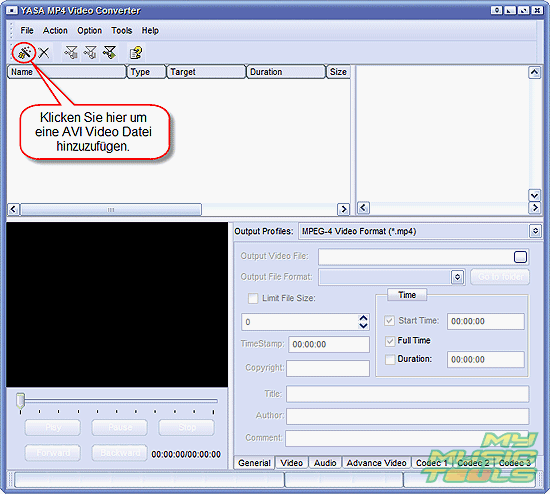Click the right panel scroll down arrow
The width and height of the screenshot is (550, 494).
point(534,195)
